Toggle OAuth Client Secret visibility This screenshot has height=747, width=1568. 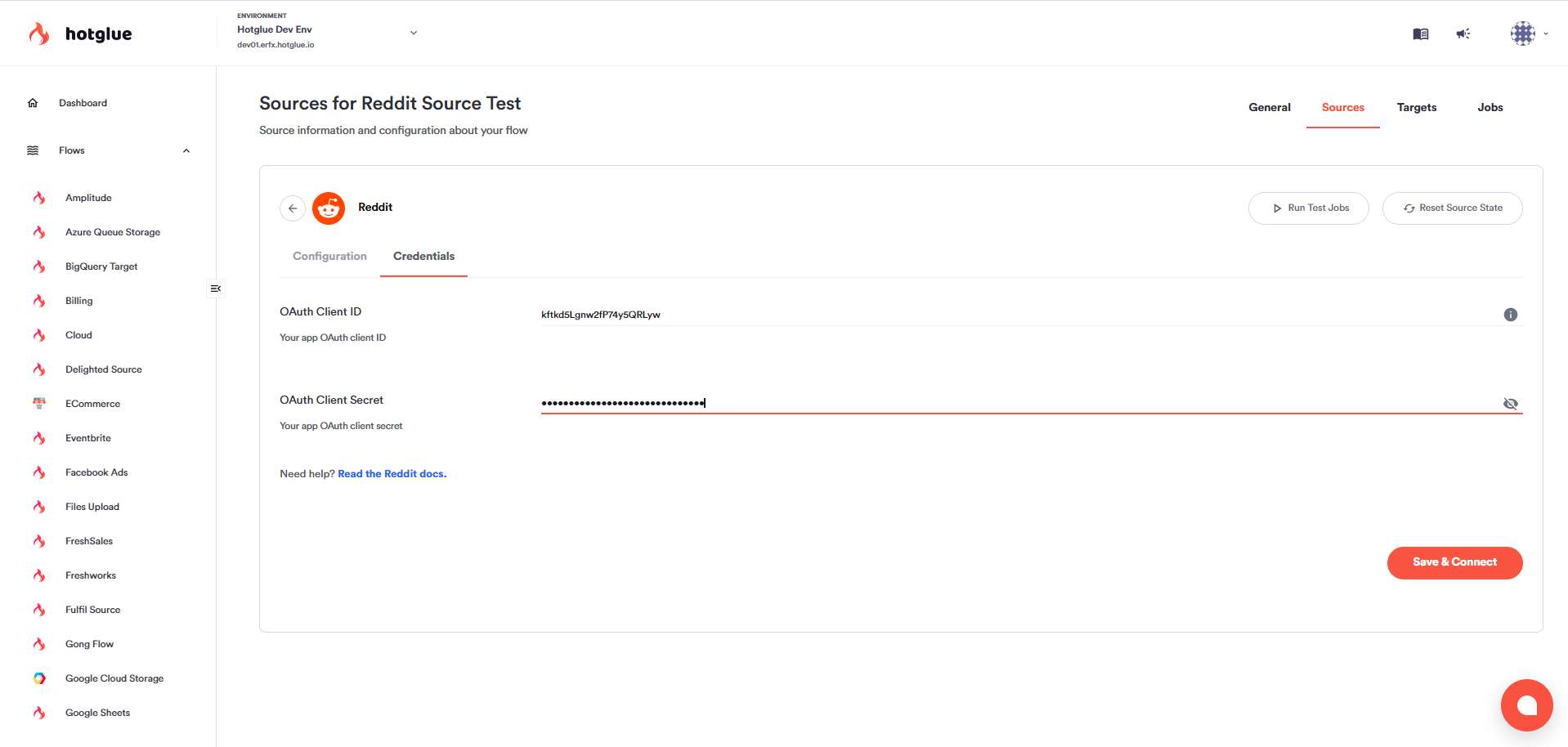(1511, 404)
